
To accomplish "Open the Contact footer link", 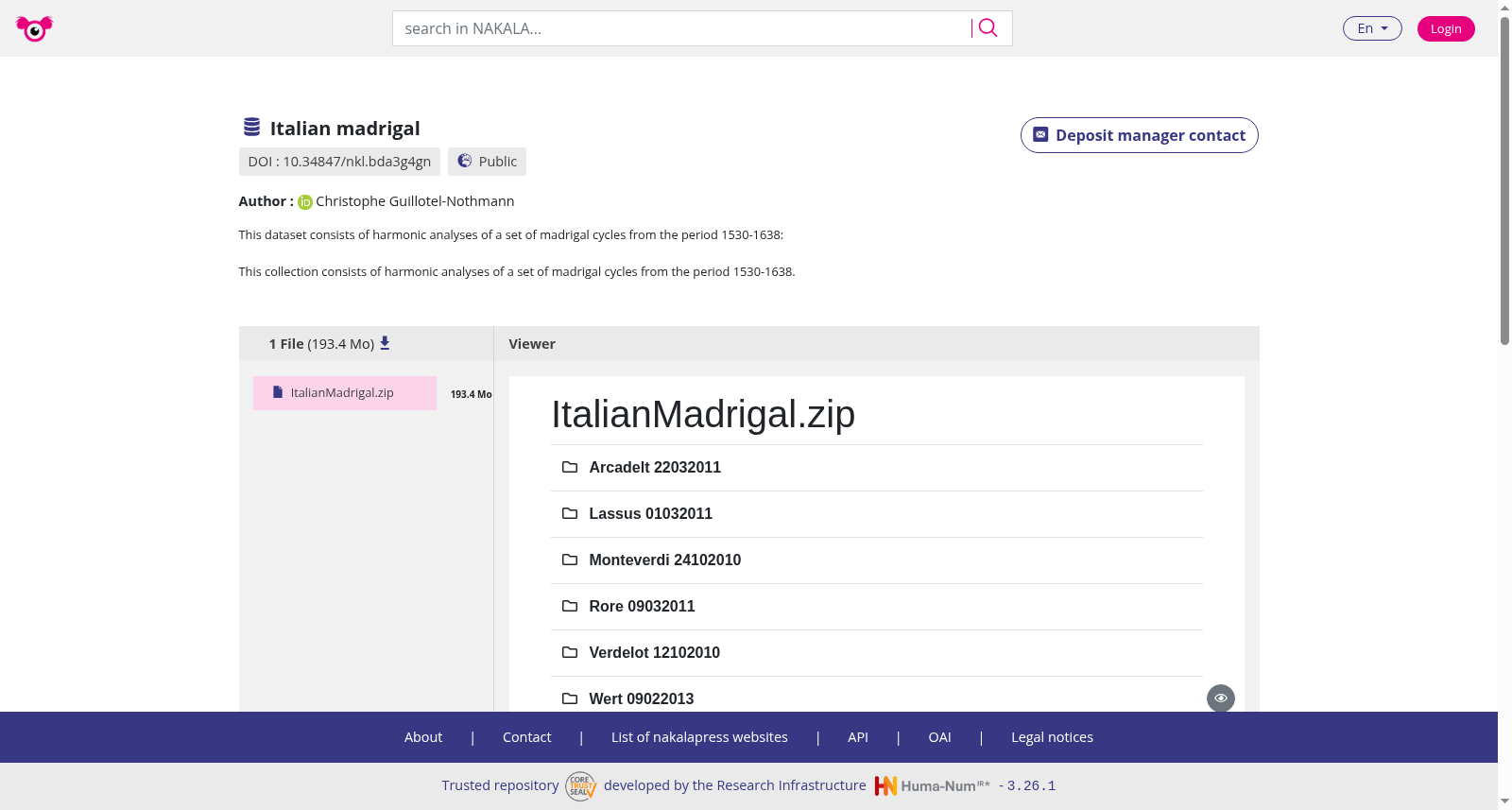I will coord(526,737).
